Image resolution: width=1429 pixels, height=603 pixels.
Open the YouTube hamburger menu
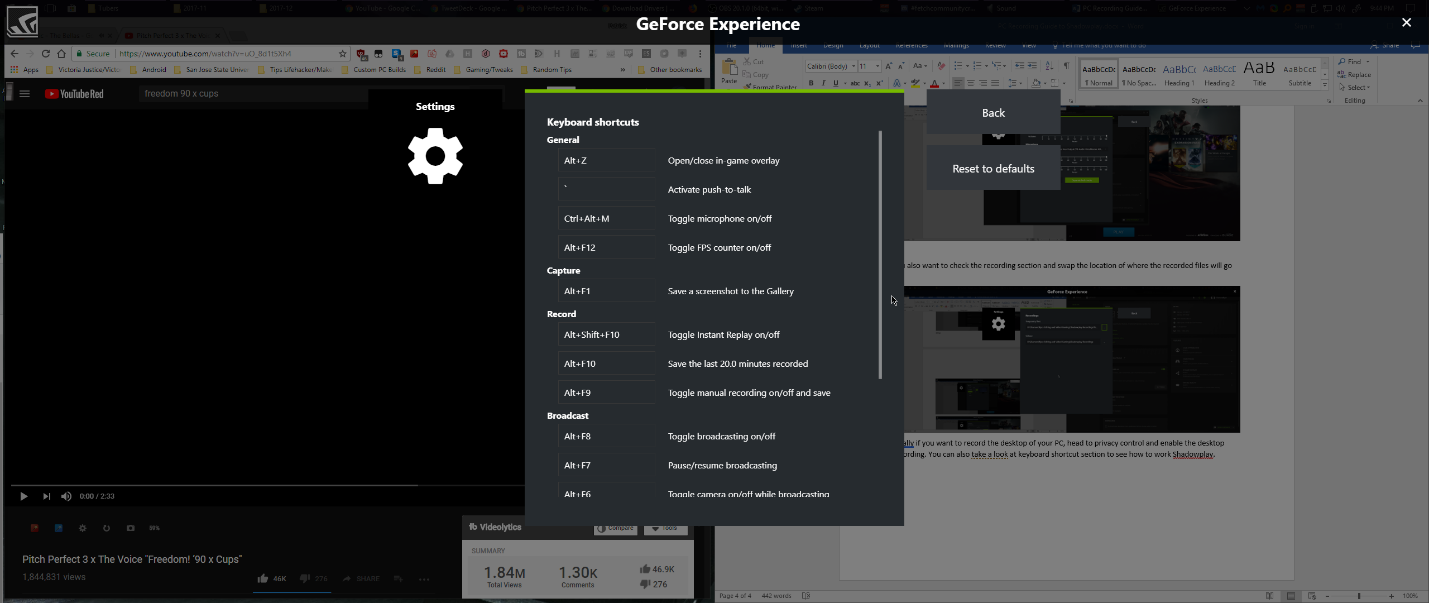[x=25, y=94]
